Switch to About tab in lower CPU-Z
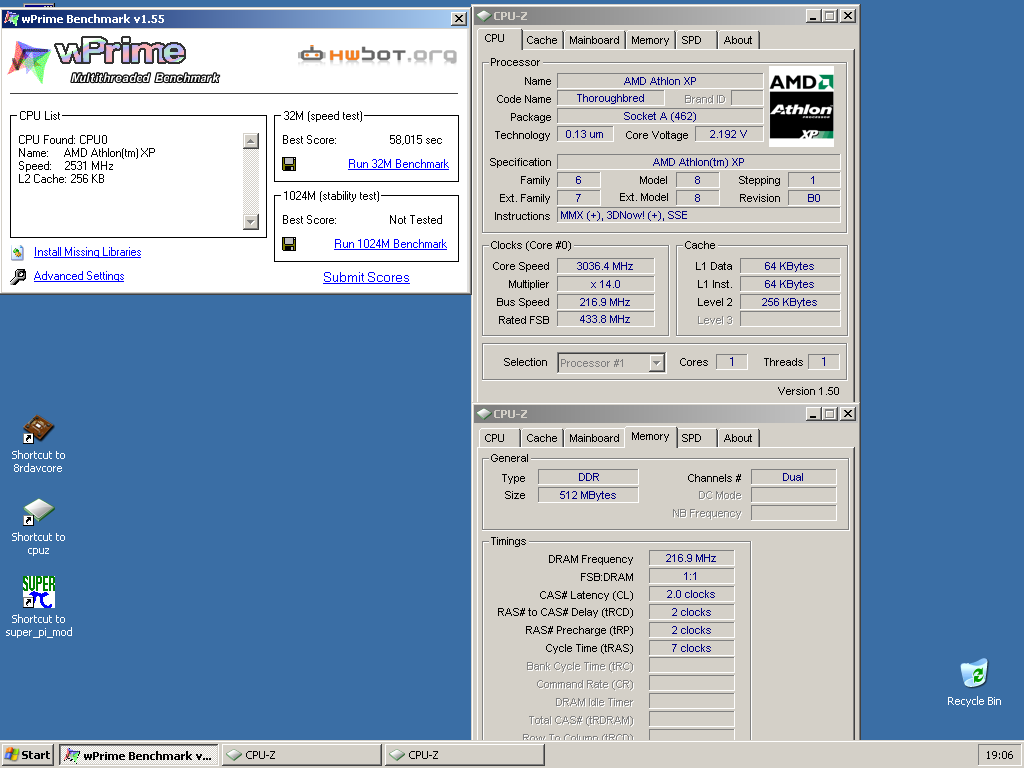The width and height of the screenshot is (1024, 768). pos(738,438)
